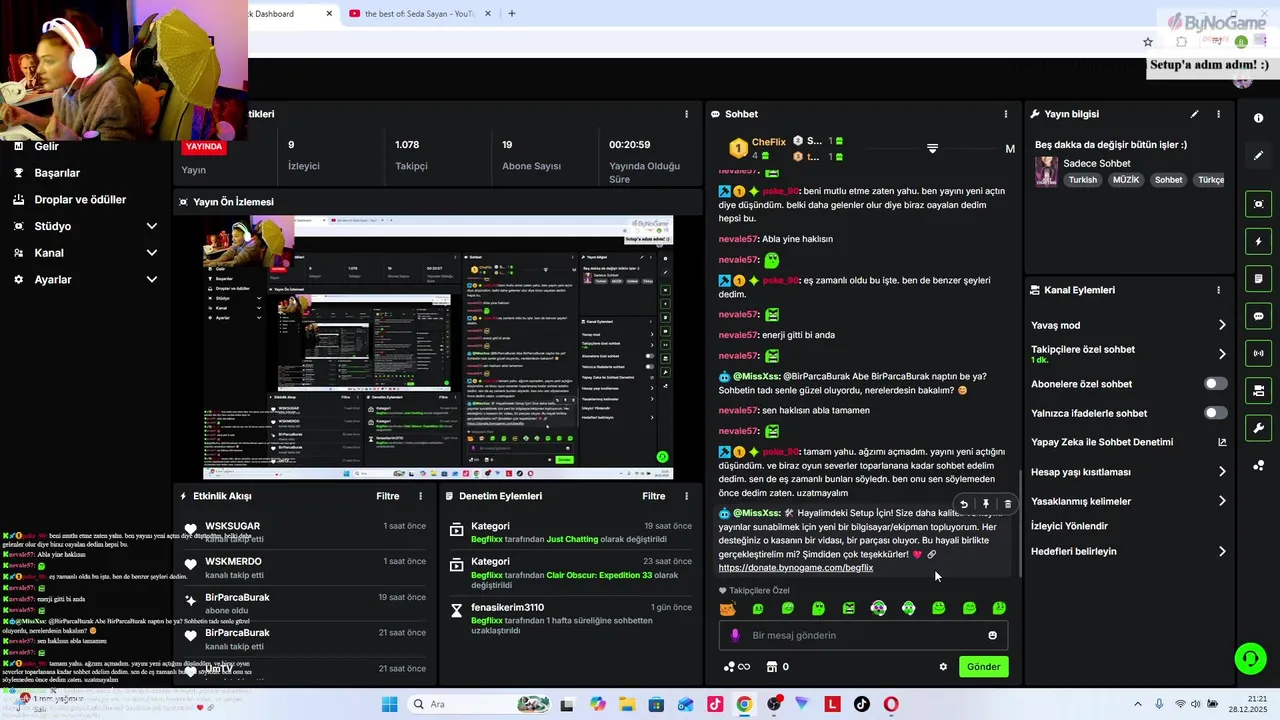Click the lightning bolt quick-action icon
Viewport: 1280px width, 720px height.
point(1258,242)
